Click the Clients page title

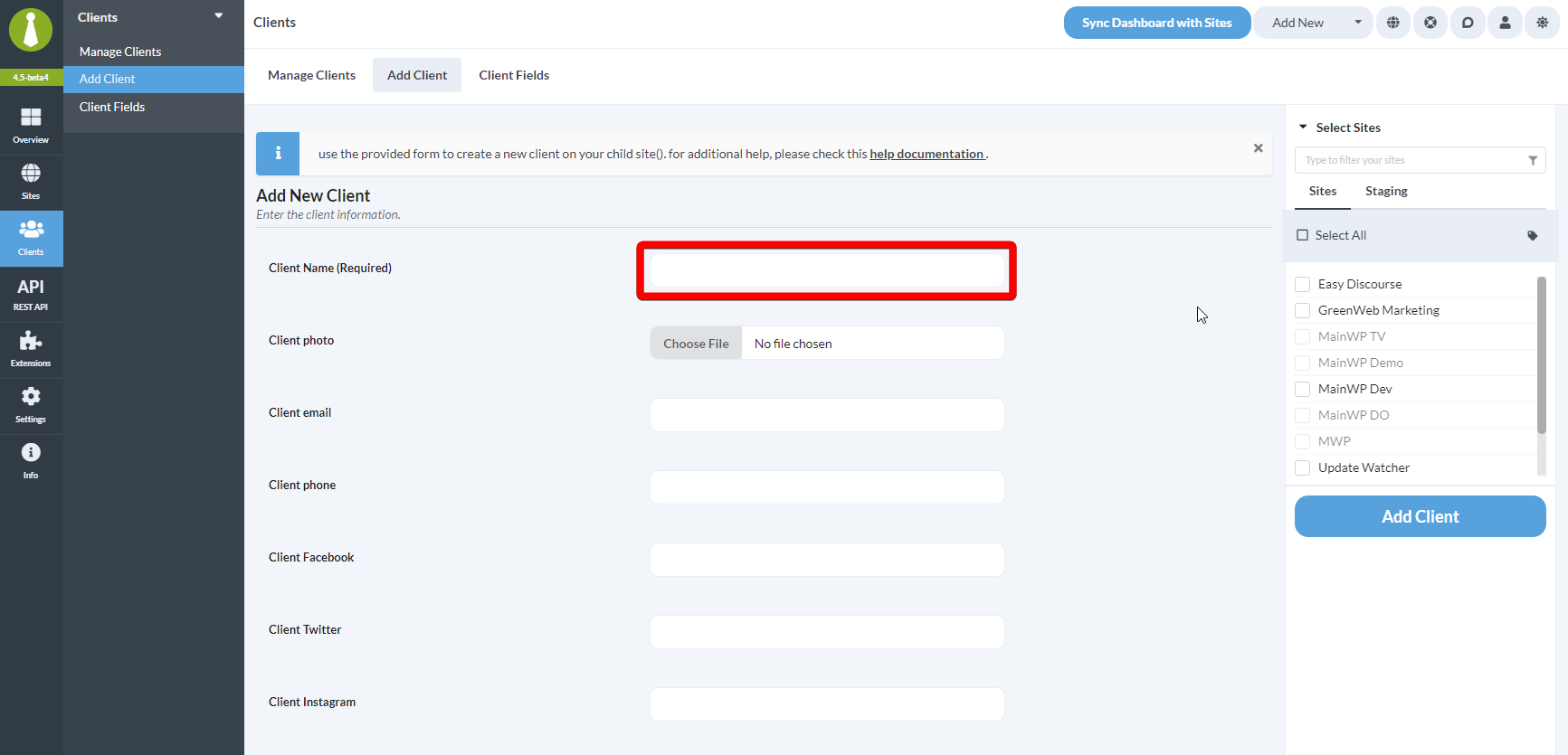point(274,23)
